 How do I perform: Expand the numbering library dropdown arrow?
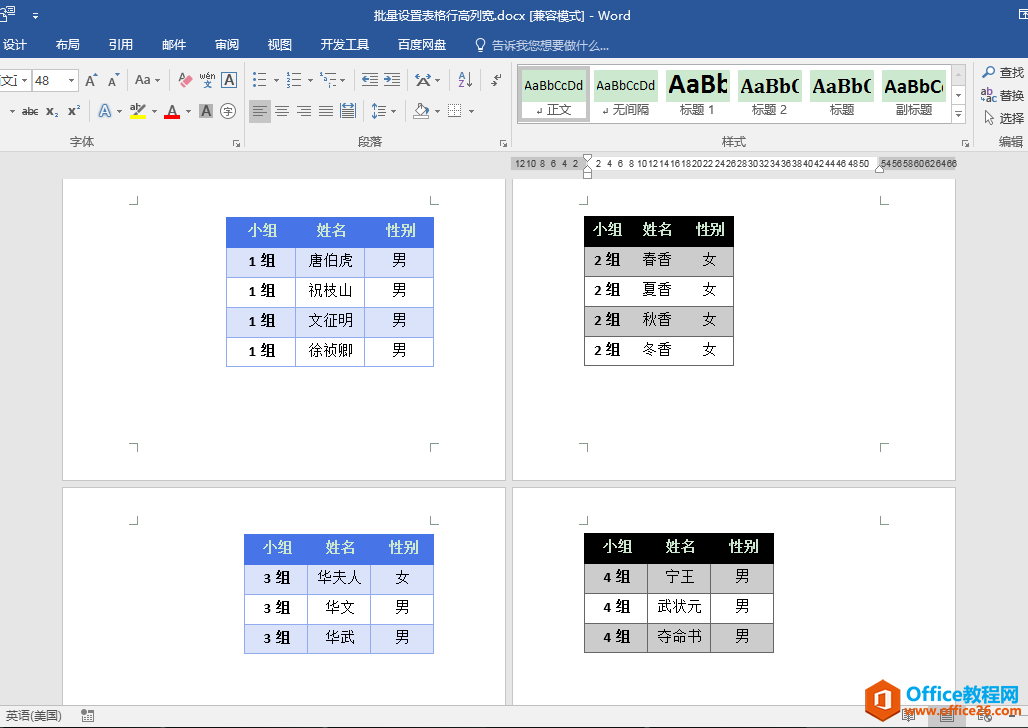[310, 81]
